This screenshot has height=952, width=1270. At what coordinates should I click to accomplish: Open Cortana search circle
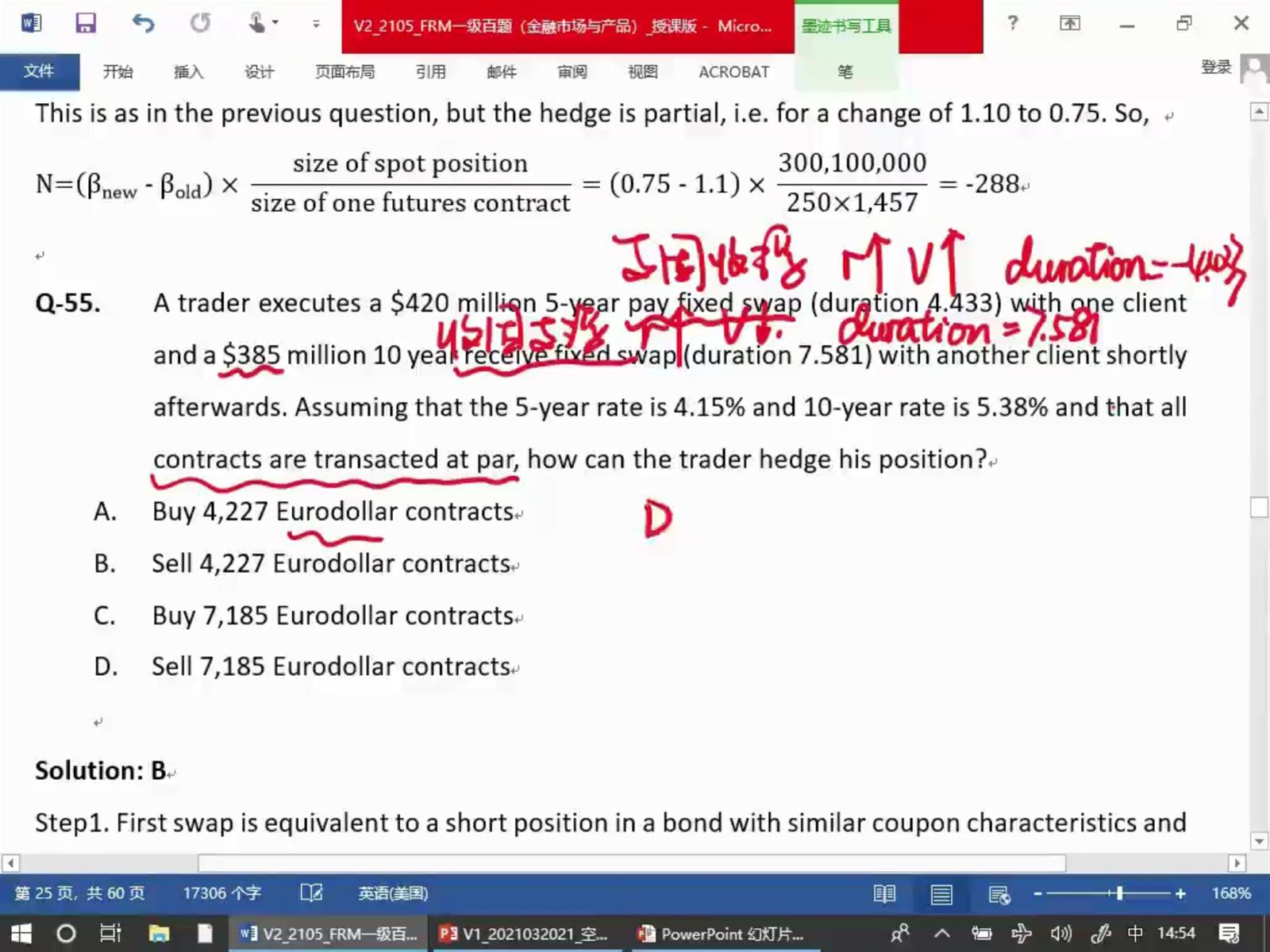pos(66,934)
